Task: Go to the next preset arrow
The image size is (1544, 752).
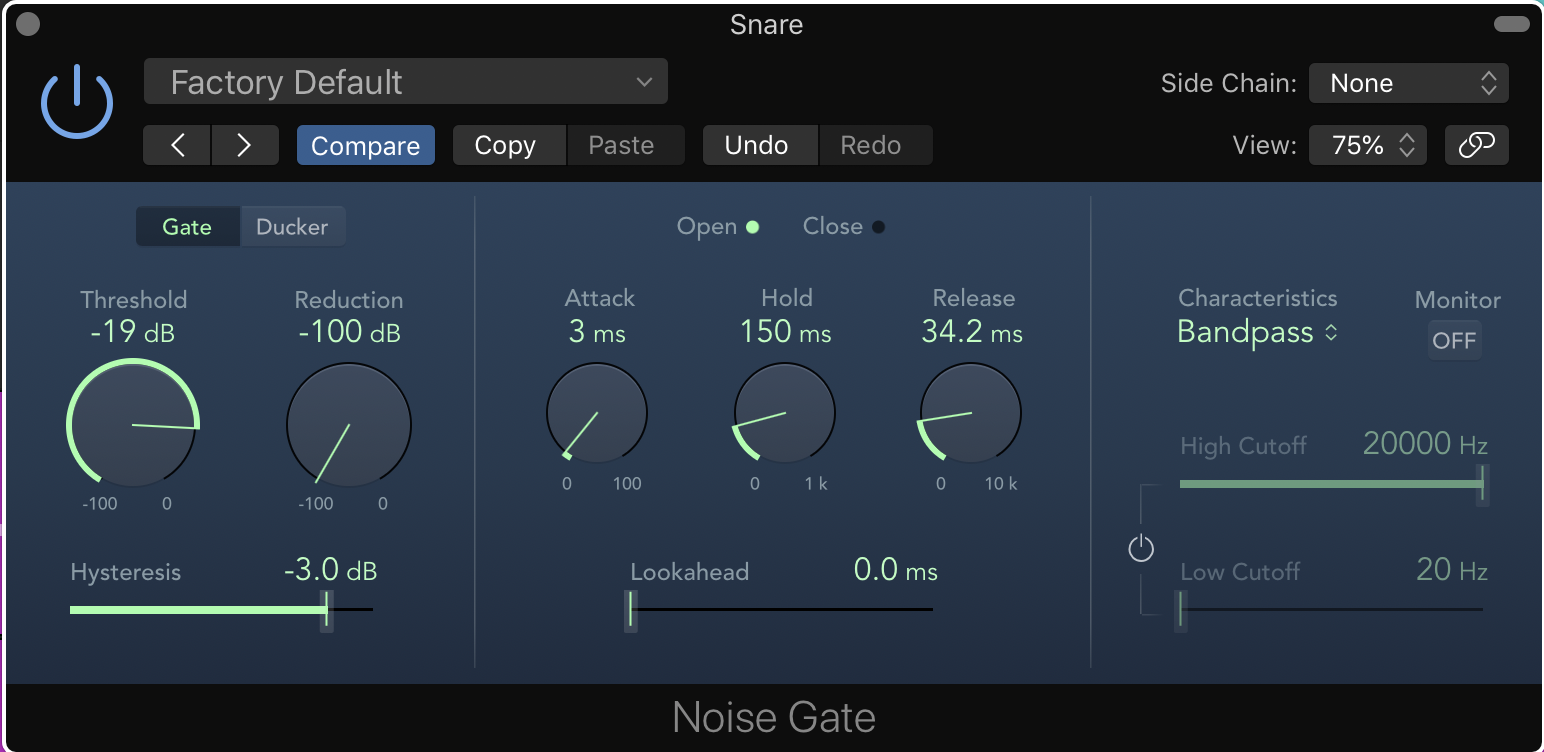Action: (244, 145)
